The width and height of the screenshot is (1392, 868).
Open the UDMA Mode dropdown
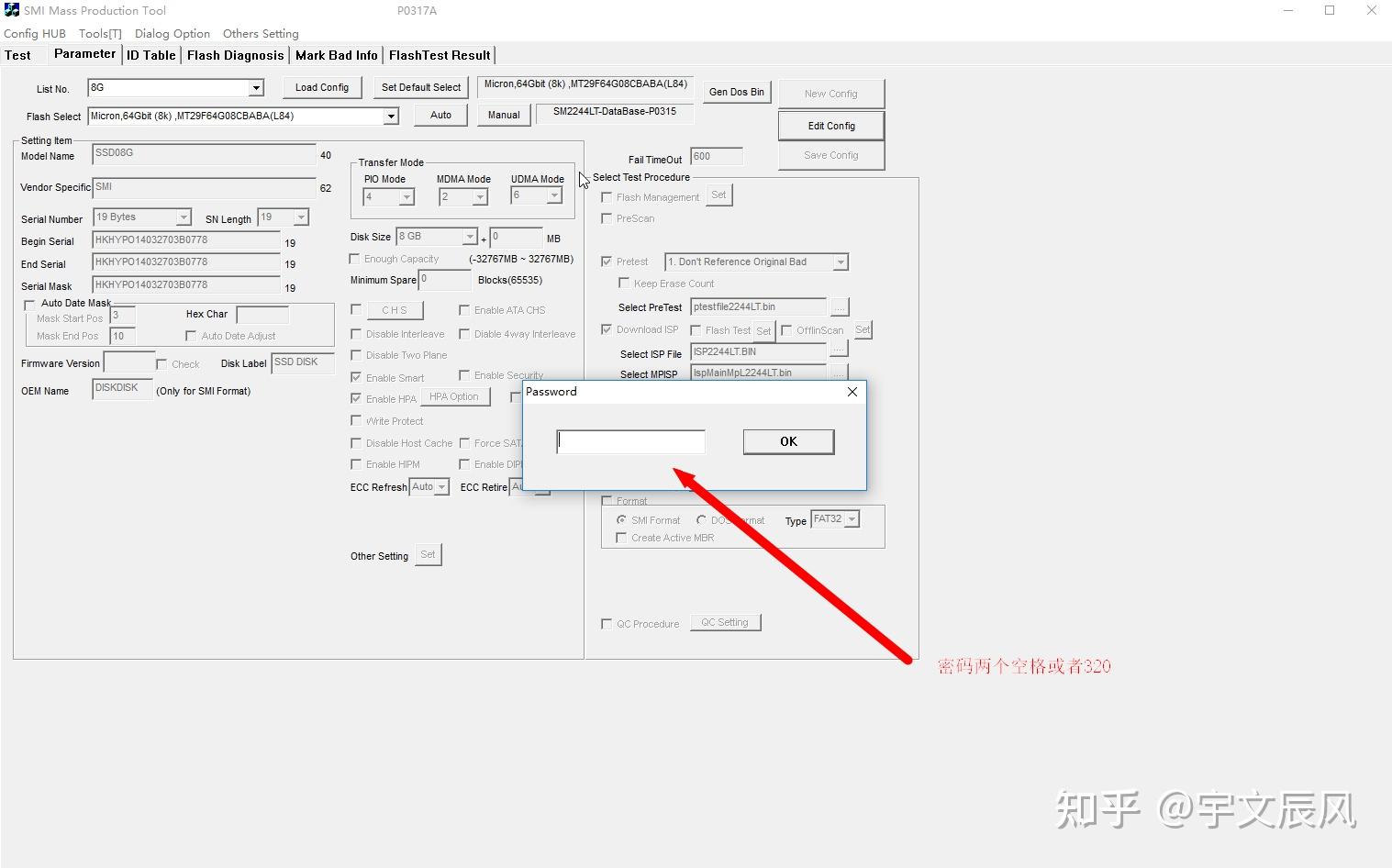click(x=554, y=195)
